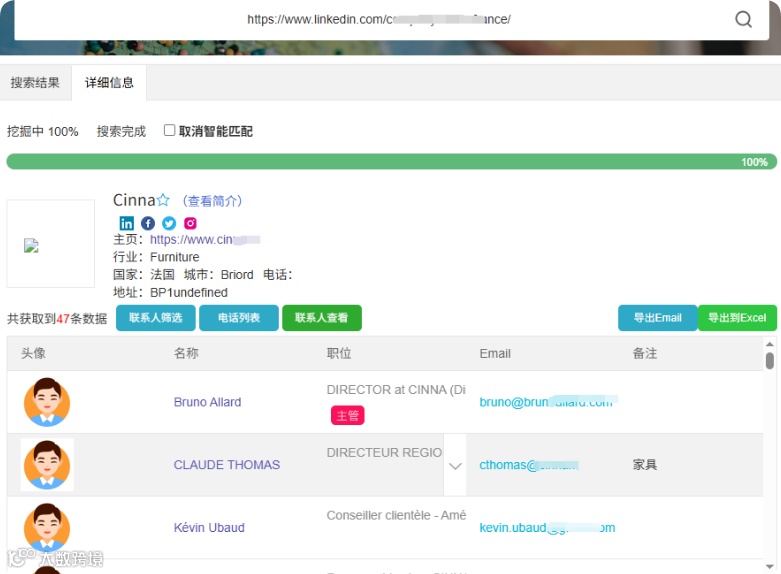Click the broken company logo image
This screenshot has width=781, height=574.
(x=31, y=245)
